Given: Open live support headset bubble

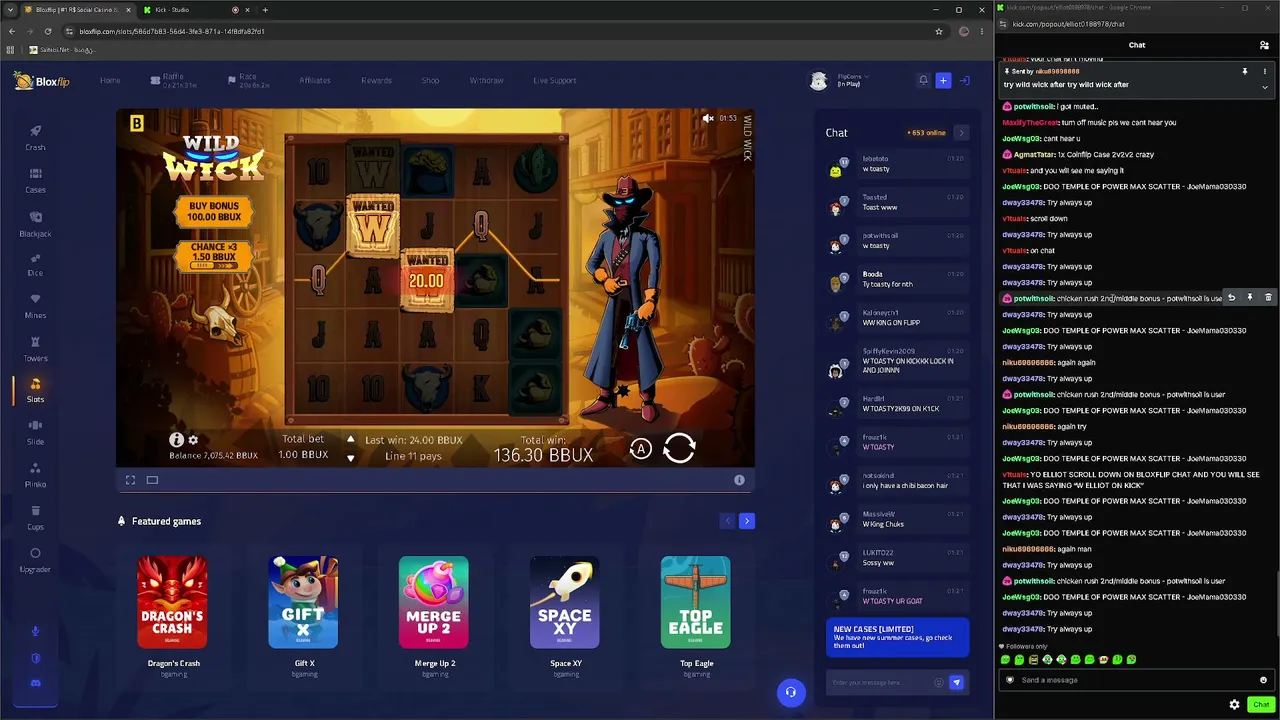Looking at the screenshot, I should [x=791, y=692].
